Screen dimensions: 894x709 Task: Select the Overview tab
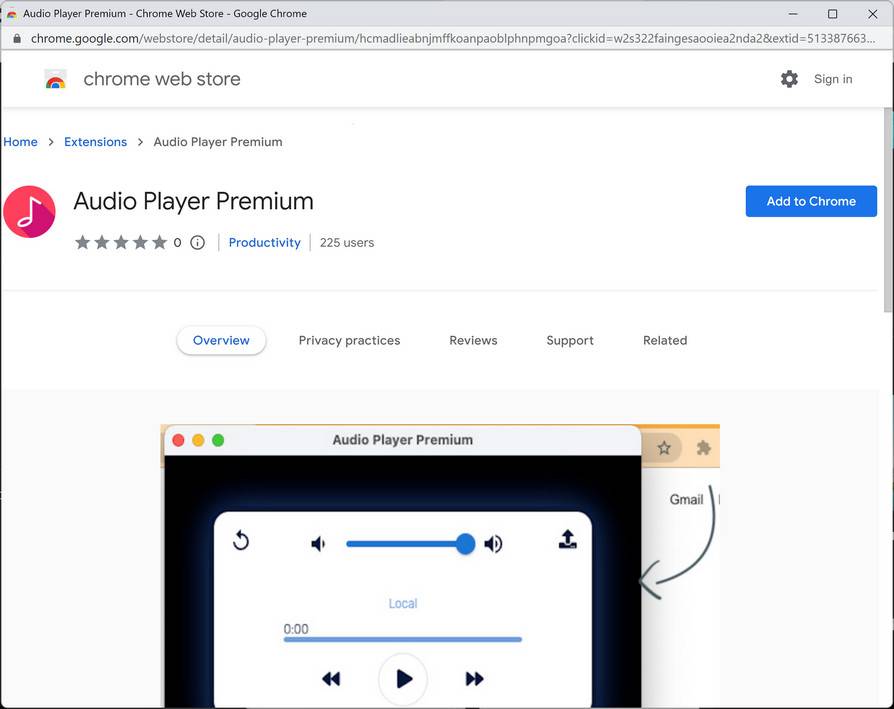click(221, 340)
